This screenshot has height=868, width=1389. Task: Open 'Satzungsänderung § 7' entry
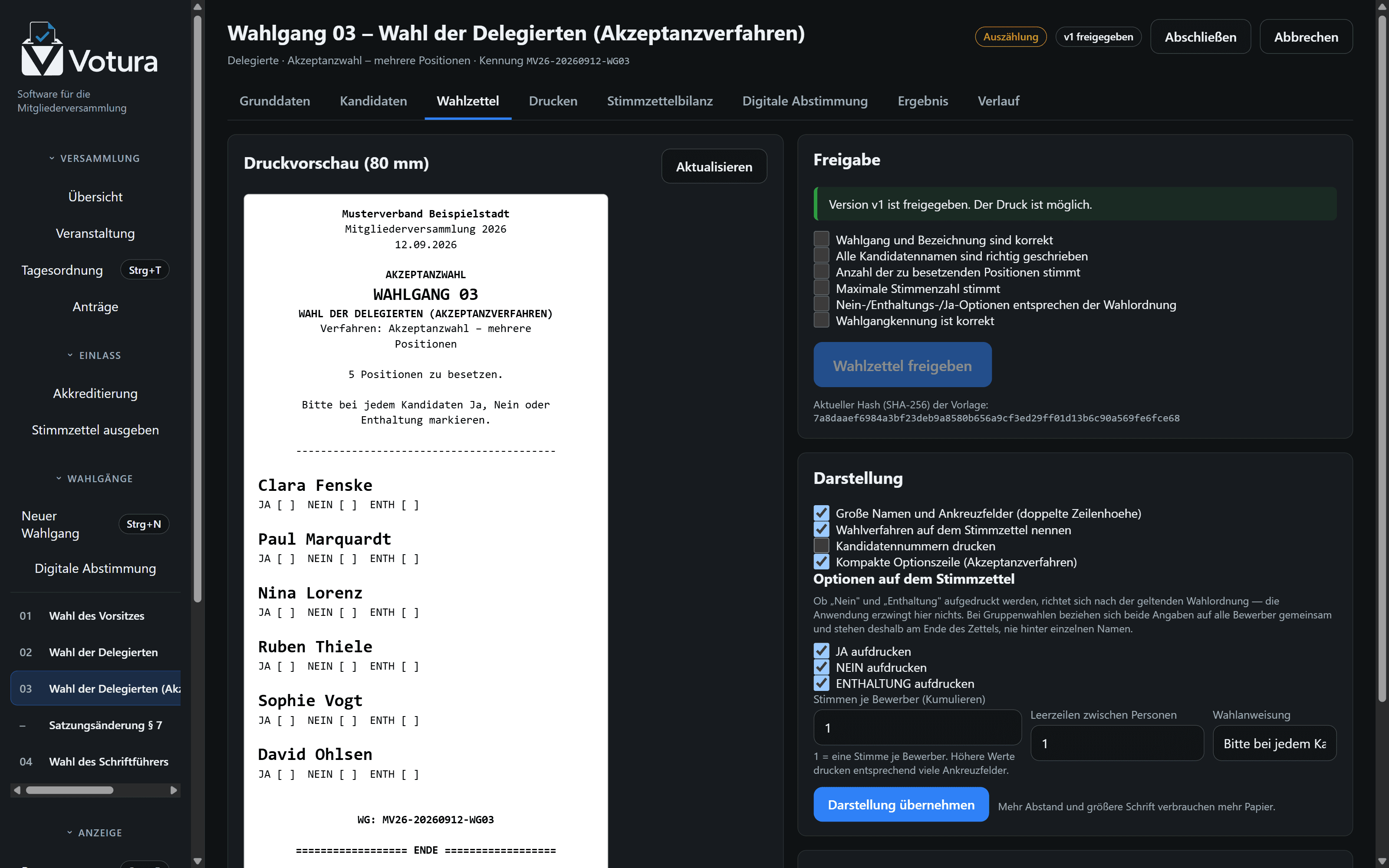[95, 725]
